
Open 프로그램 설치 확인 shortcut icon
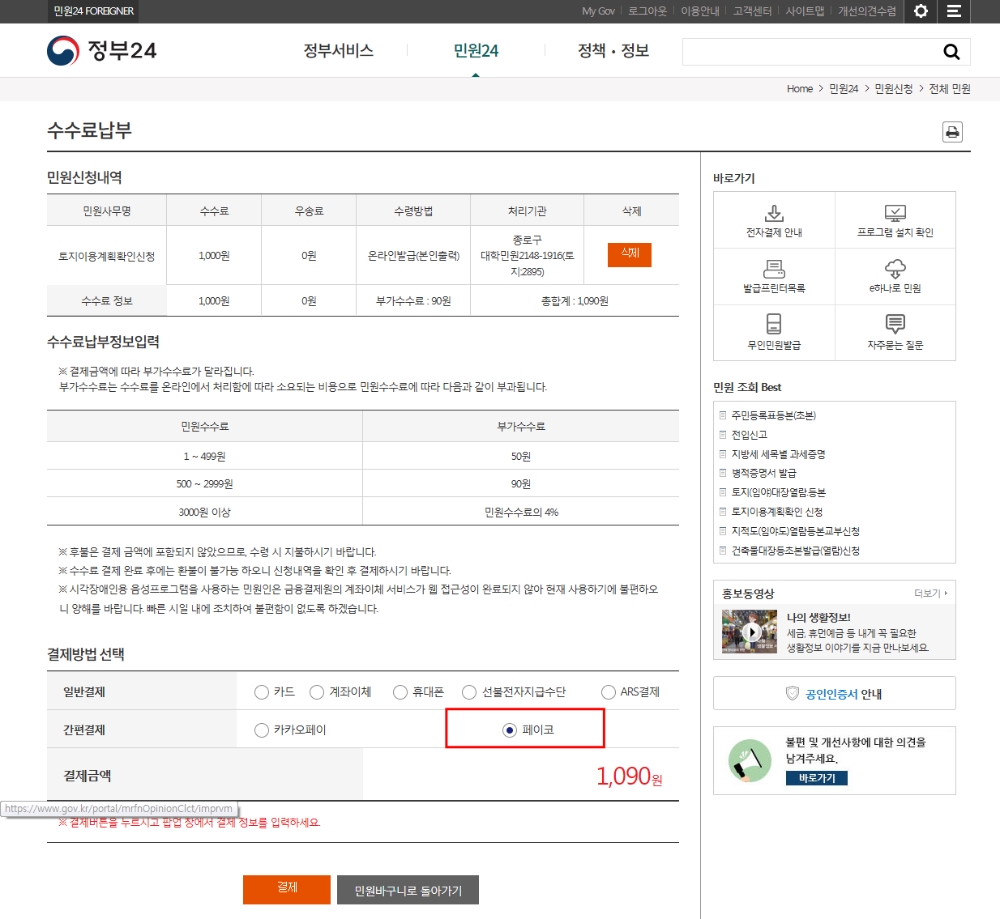pos(895,213)
